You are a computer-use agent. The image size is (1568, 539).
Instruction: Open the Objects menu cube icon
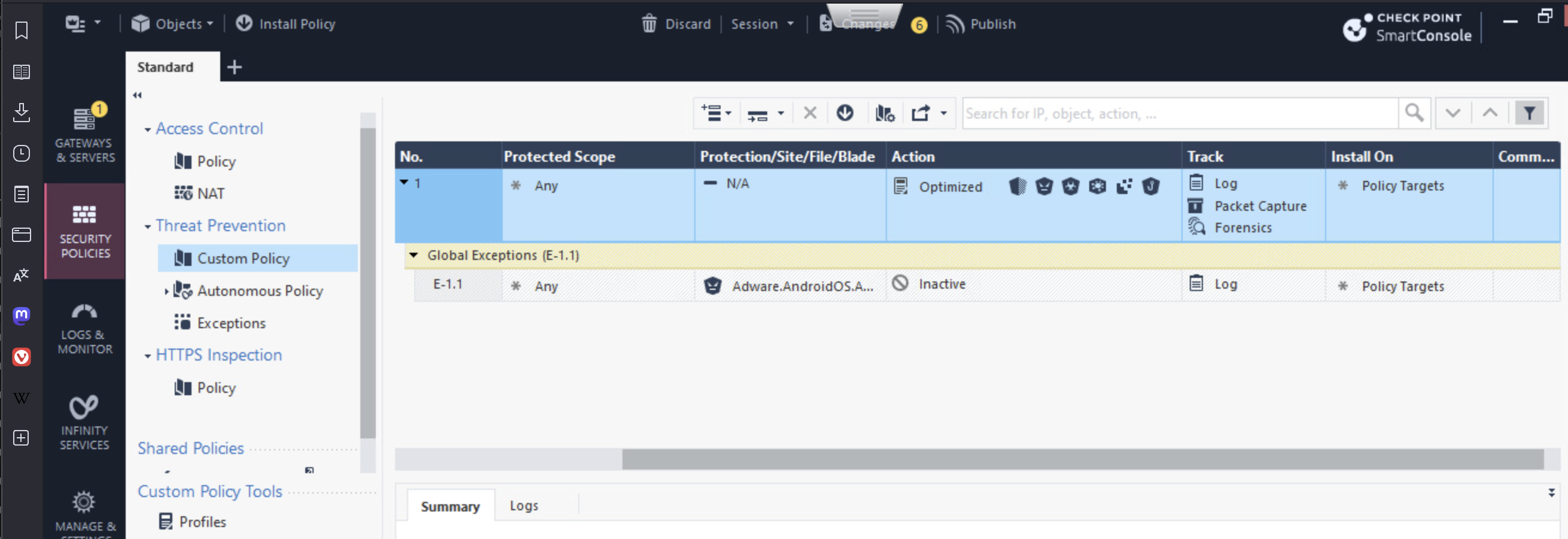click(141, 24)
